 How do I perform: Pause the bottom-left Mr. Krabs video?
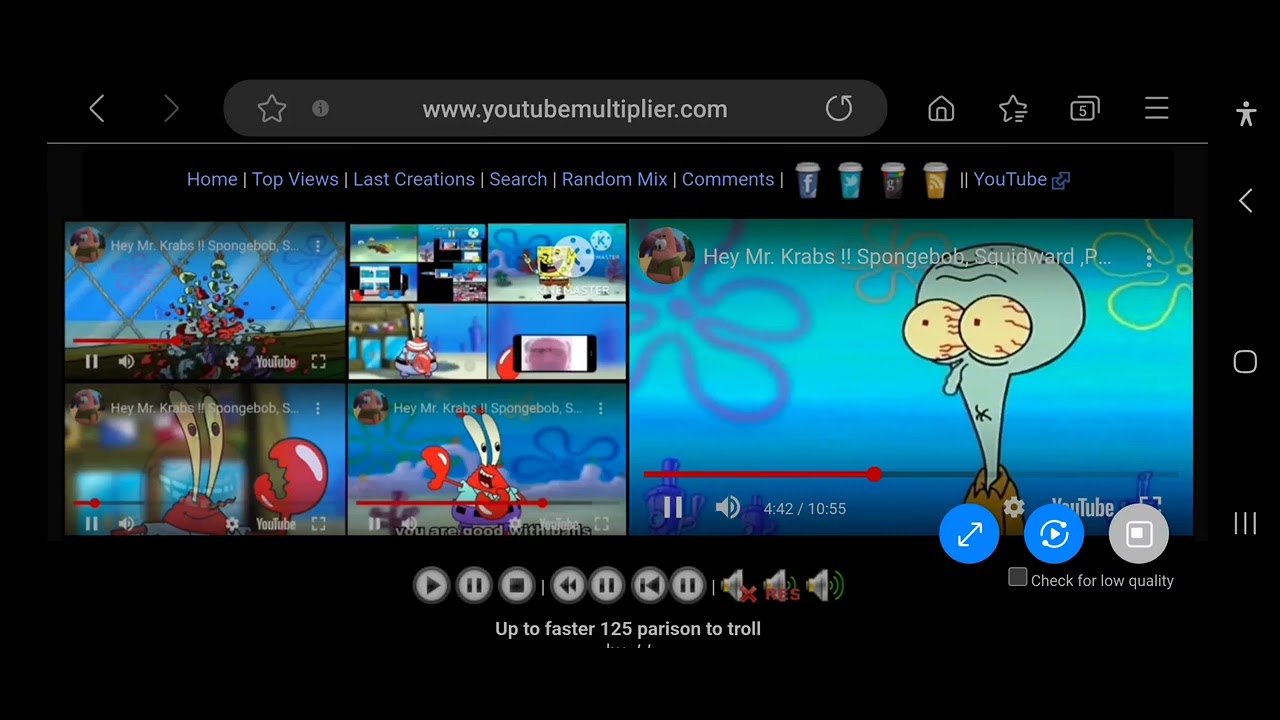[91, 523]
